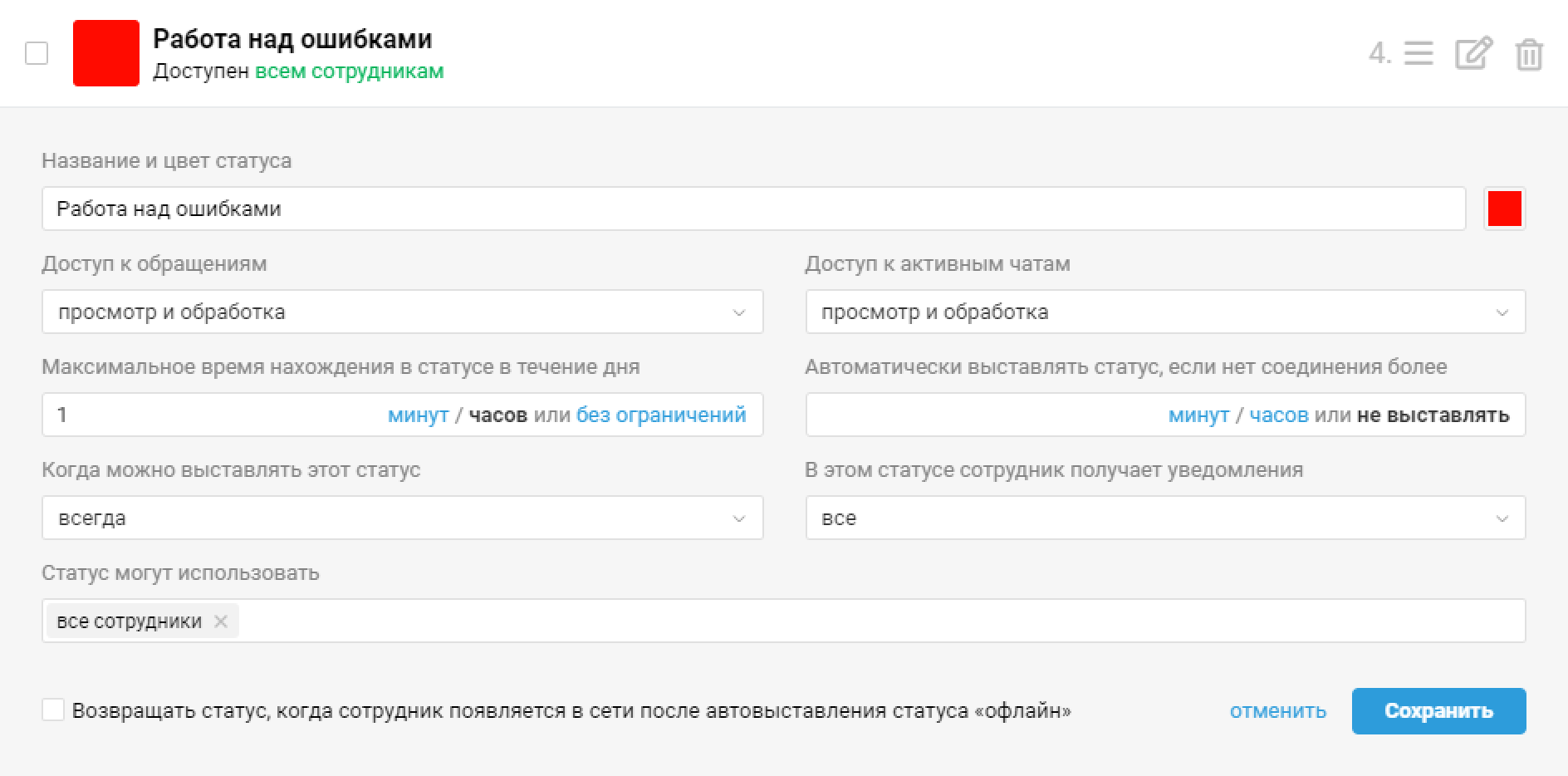The image size is (1568, 776).
Task: Open the Доступ к активным чатам dropdown
Action: (1165, 312)
